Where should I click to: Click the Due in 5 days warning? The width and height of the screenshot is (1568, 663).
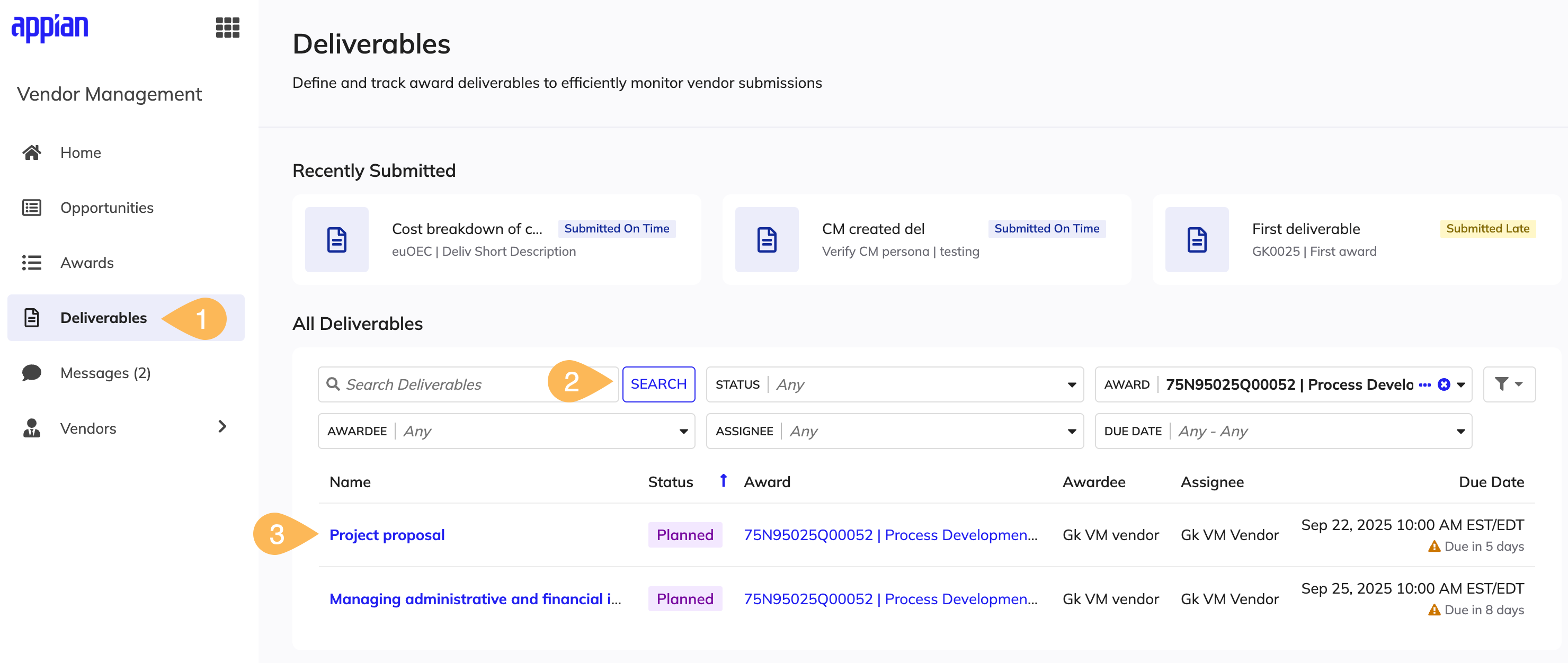click(1475, 546)
